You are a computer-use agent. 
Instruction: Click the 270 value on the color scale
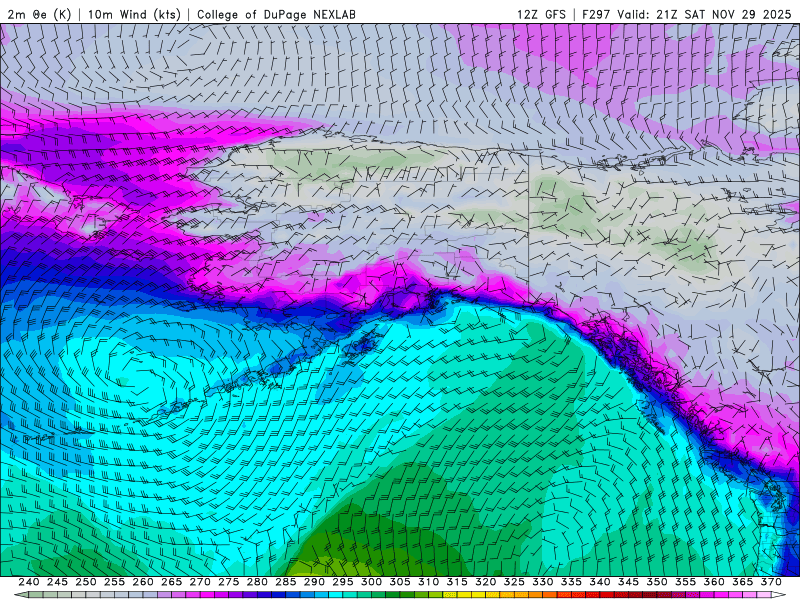coord(200,582)
